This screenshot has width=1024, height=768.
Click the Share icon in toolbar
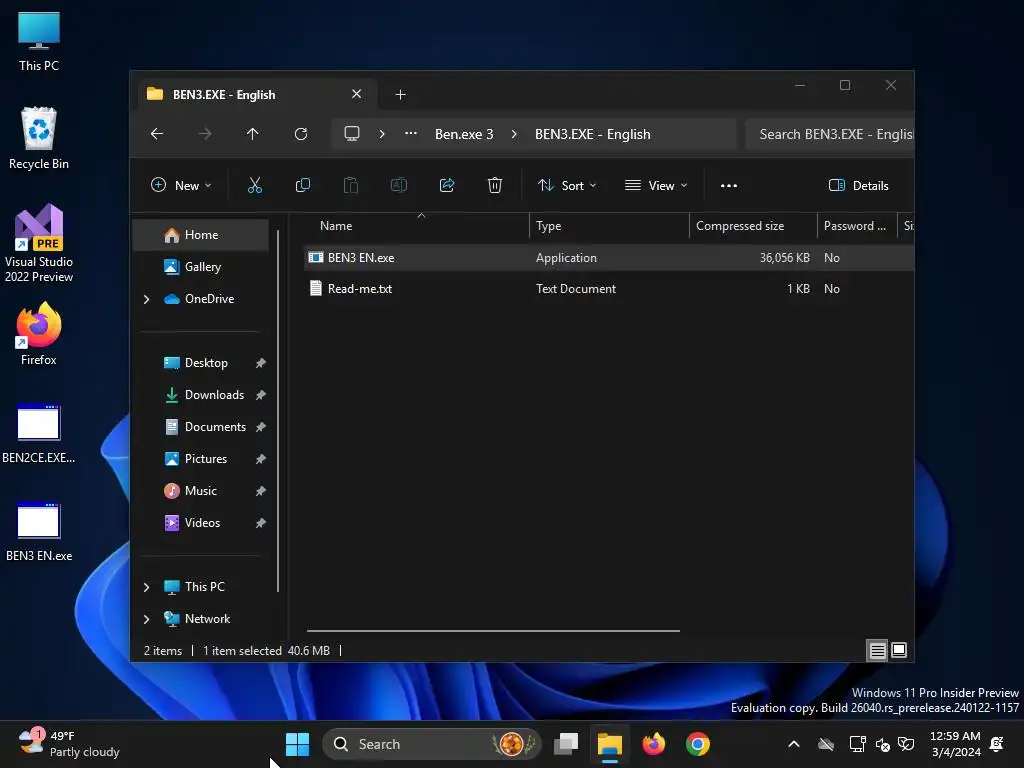(447, 185)
